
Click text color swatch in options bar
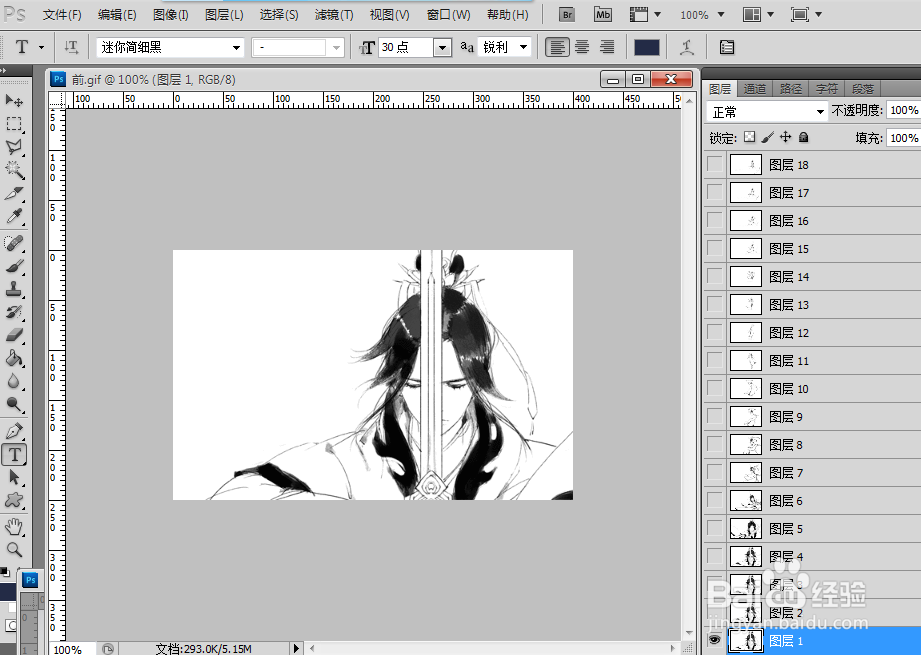(647, 47)
